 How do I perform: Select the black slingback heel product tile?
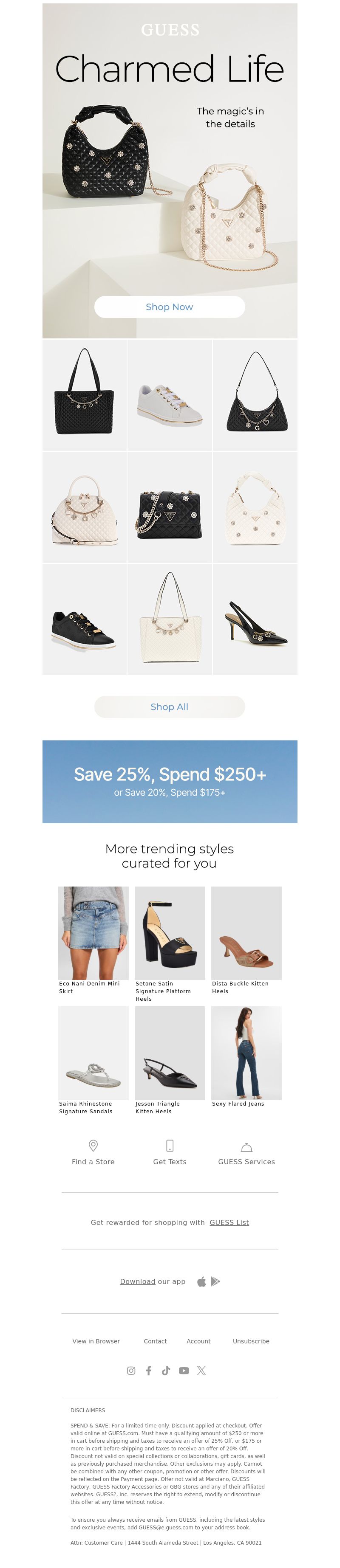tap(255, 619)
